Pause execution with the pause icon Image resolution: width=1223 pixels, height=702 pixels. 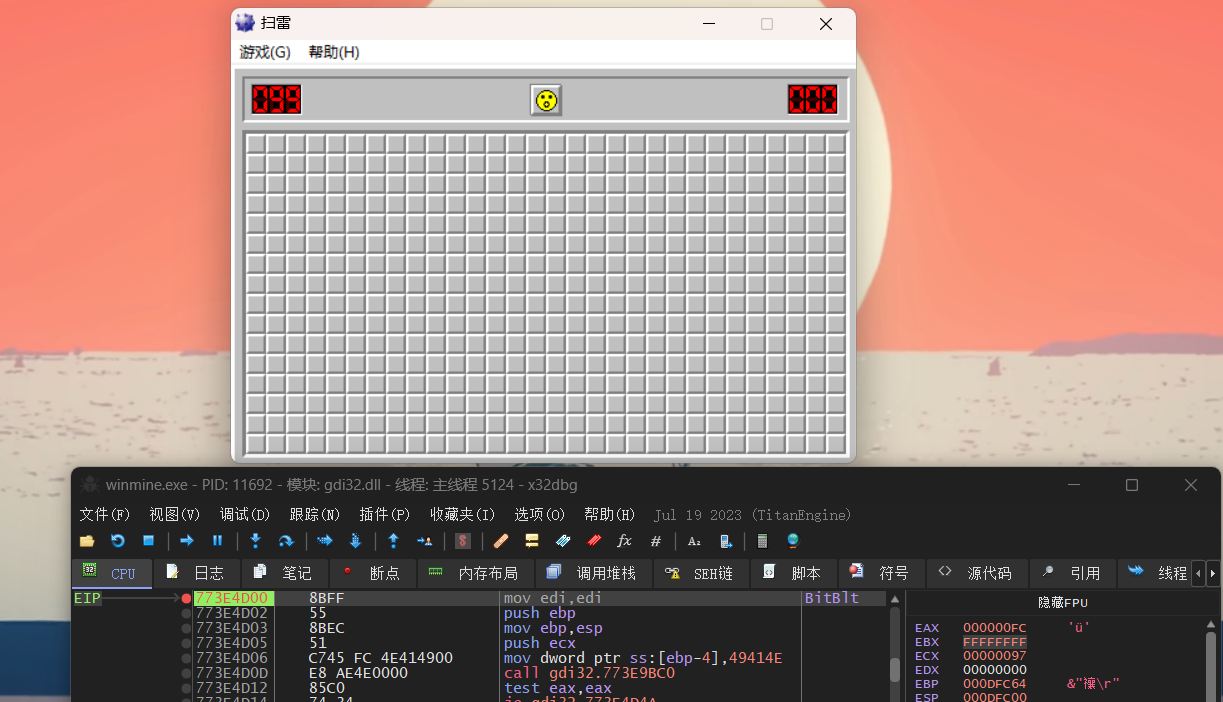pyautogui.click(x=217, y=541)
